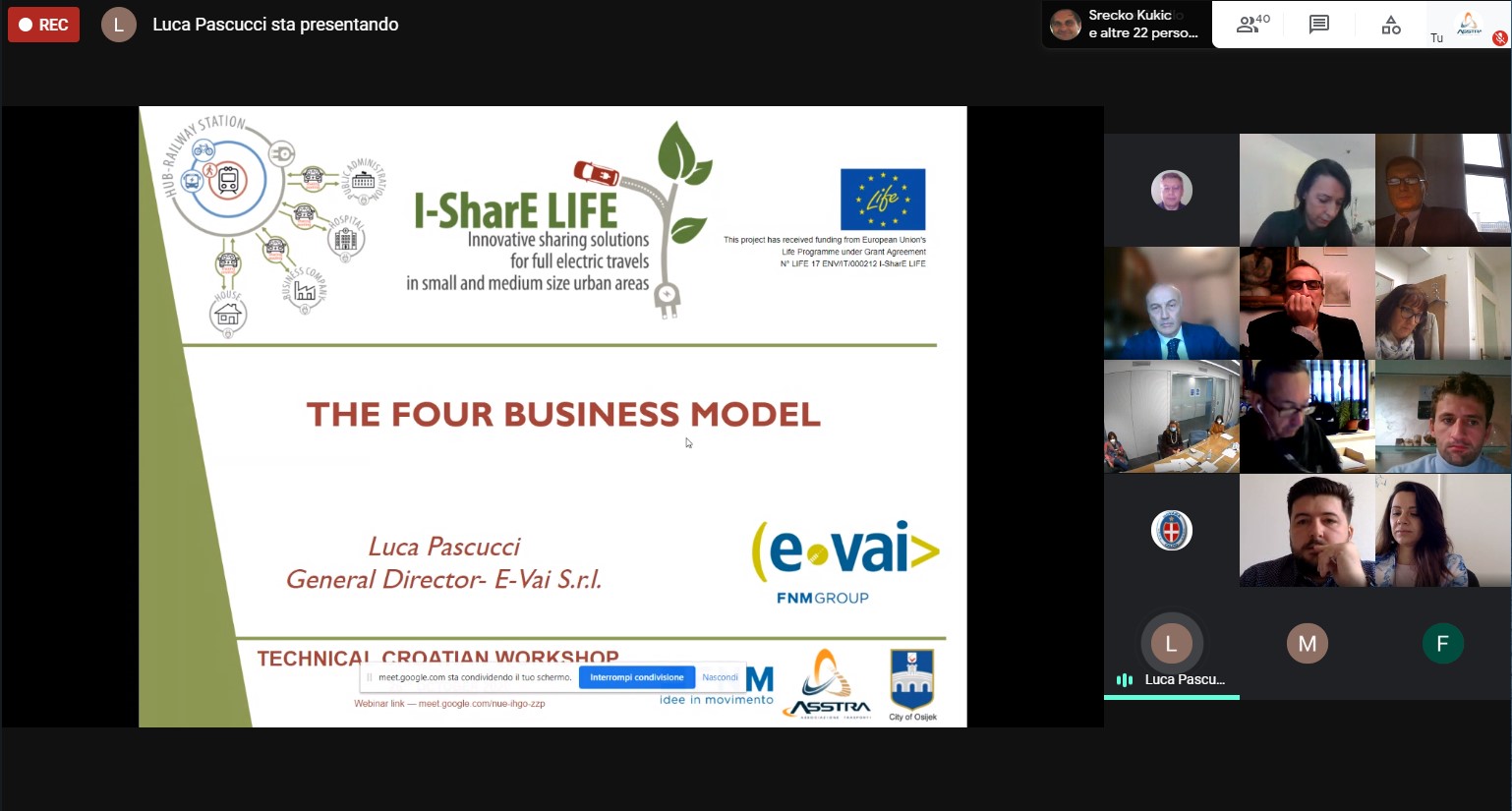Open the activities shapes icon
Image resolution: width=1512 pixels, height=811 pixels.
point(1391,25)
